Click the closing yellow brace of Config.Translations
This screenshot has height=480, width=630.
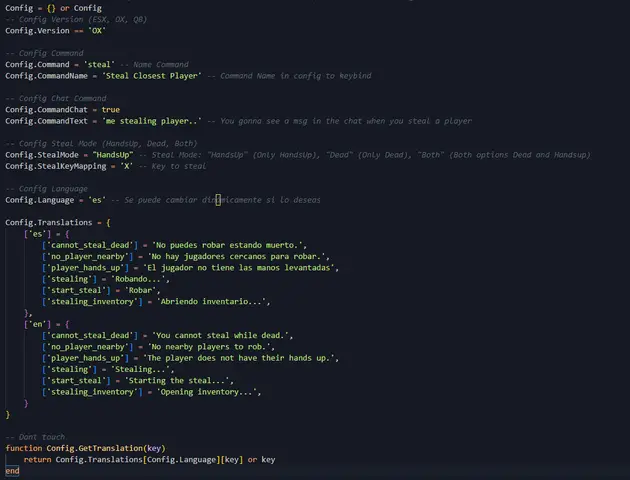pyautogui.click(x=8, y=415)
